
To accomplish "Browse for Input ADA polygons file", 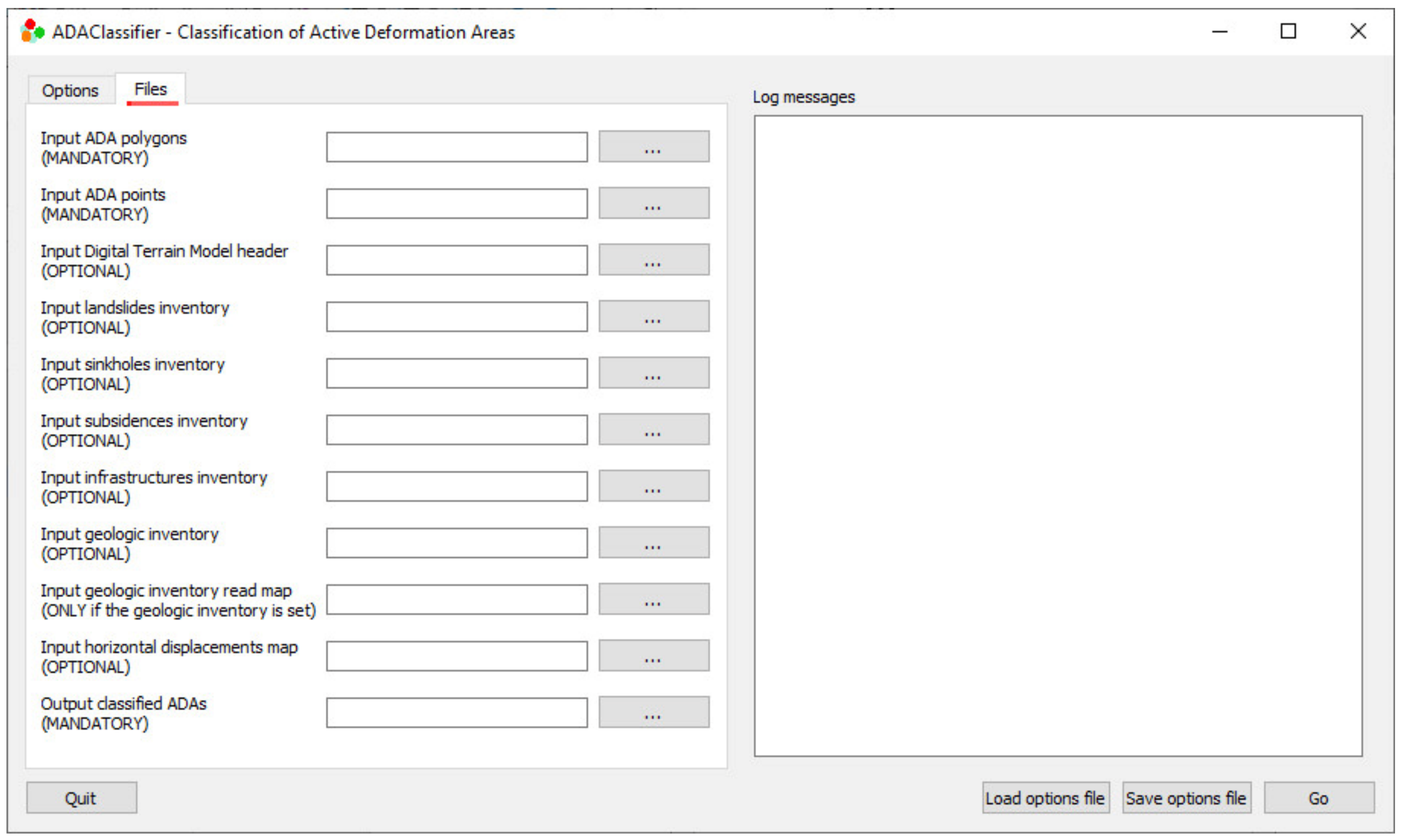I will click(653, 147).
